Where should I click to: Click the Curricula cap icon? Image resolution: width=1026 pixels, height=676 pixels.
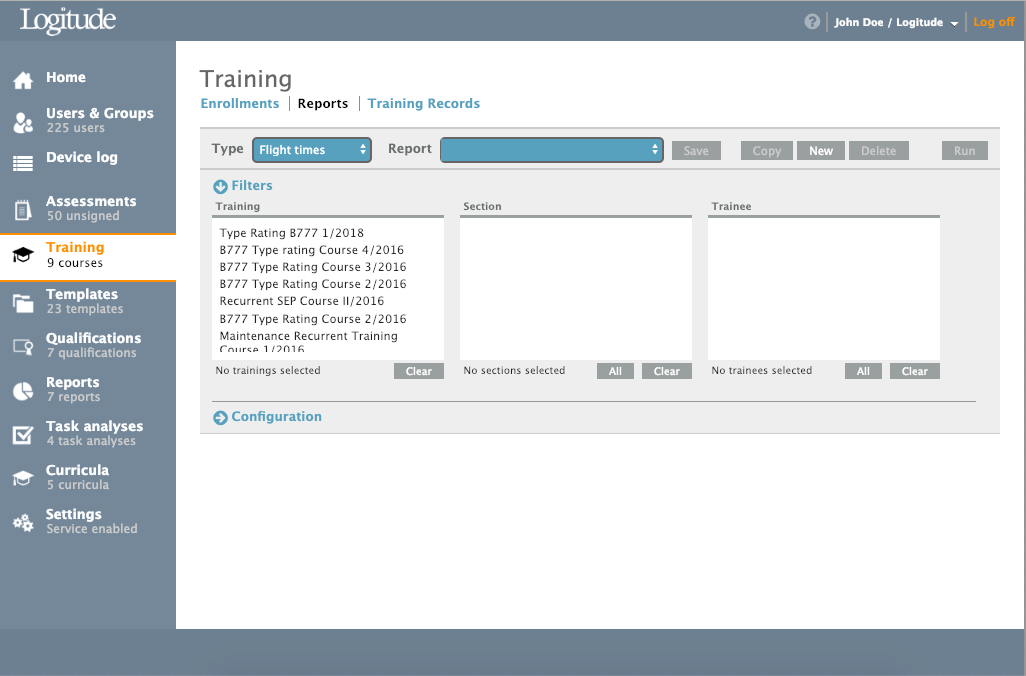23,478
